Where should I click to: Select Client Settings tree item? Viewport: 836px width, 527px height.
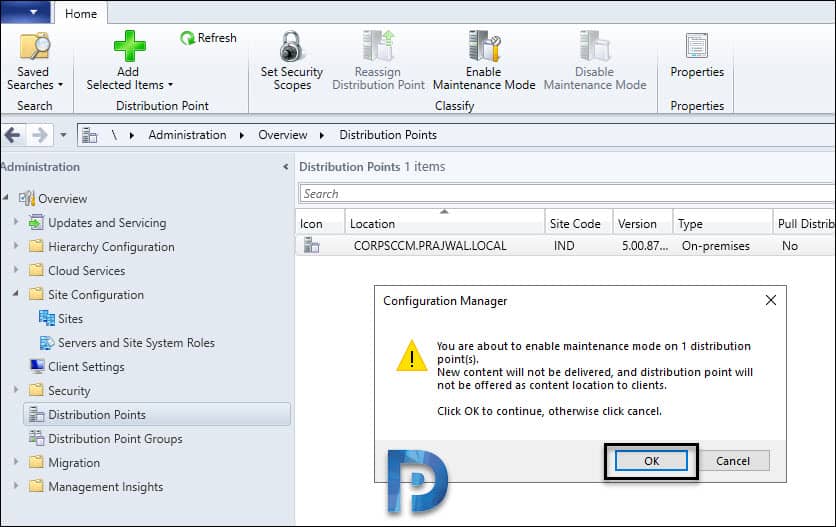86,366
